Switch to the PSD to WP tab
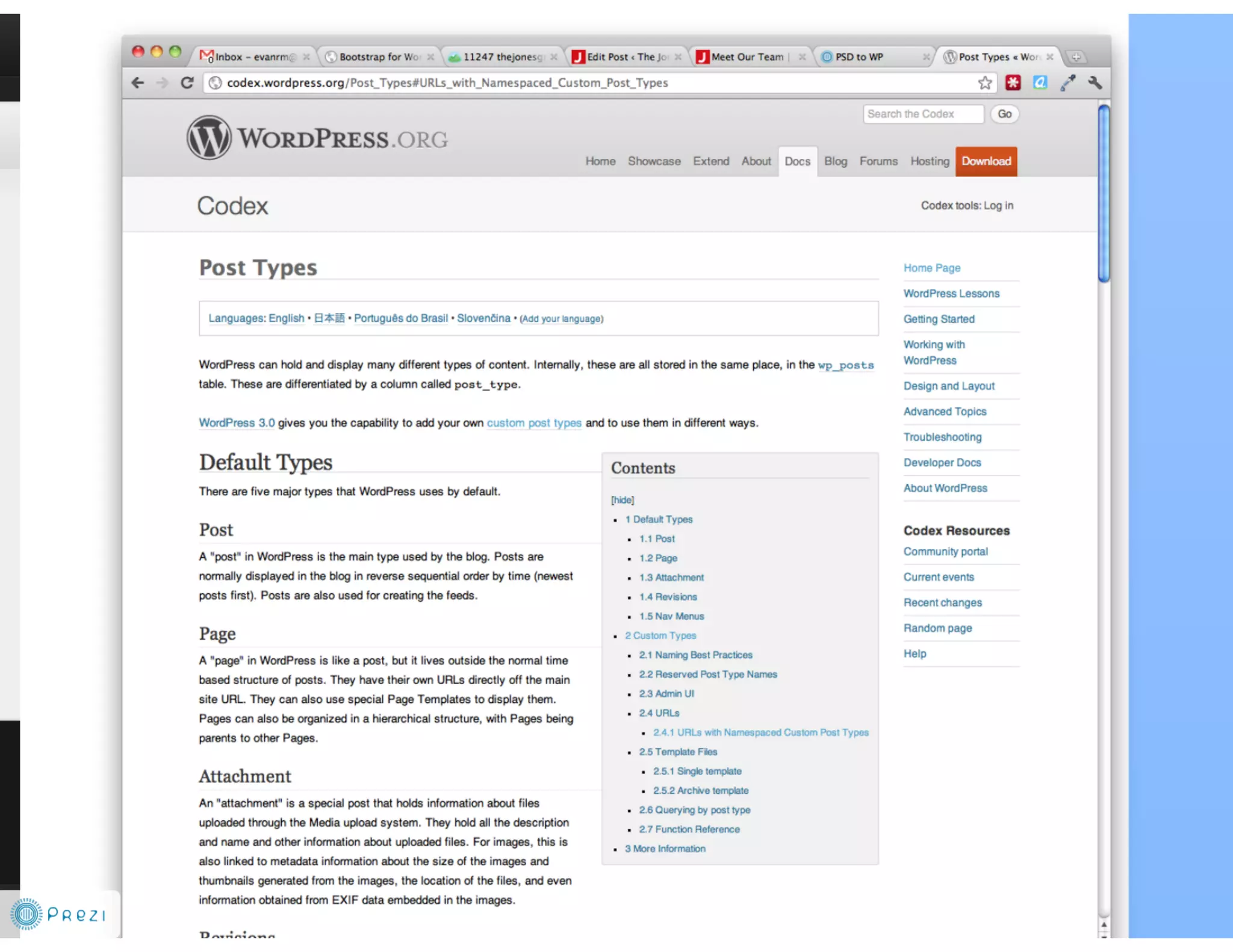The width and height of the screenshot is (1233, 952). tap(874, 57)
